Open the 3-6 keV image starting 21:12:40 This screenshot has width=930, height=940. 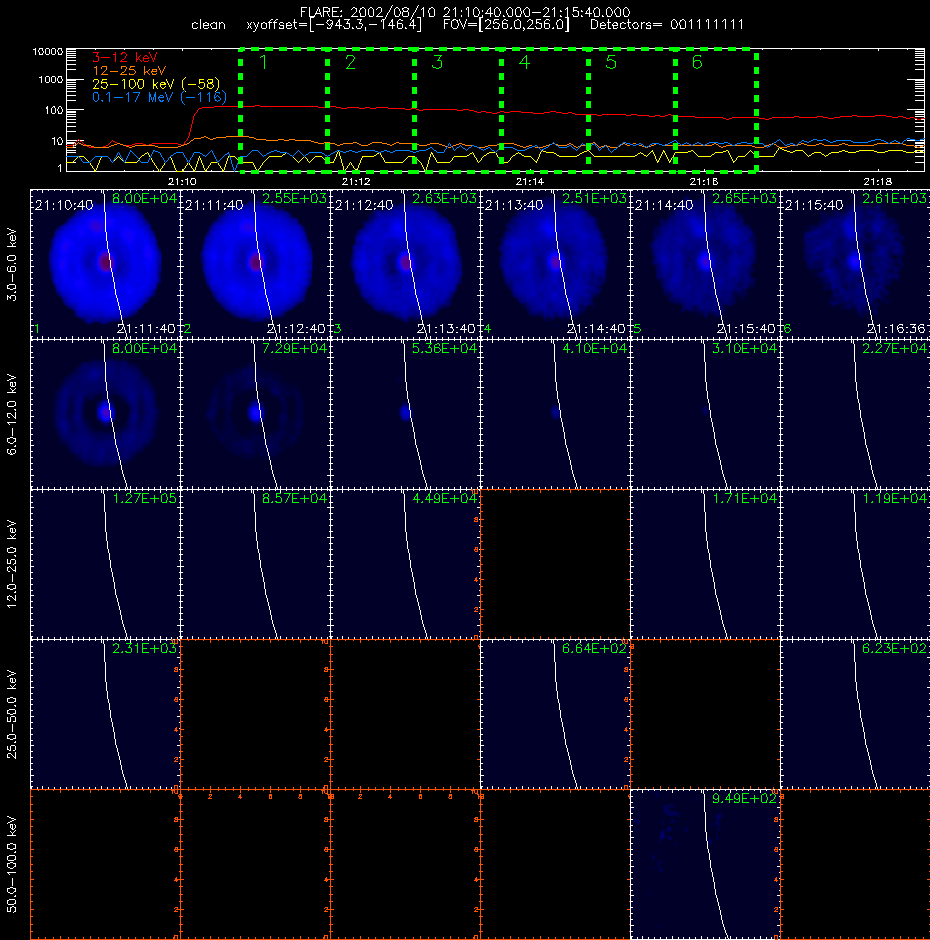(405, 264)
